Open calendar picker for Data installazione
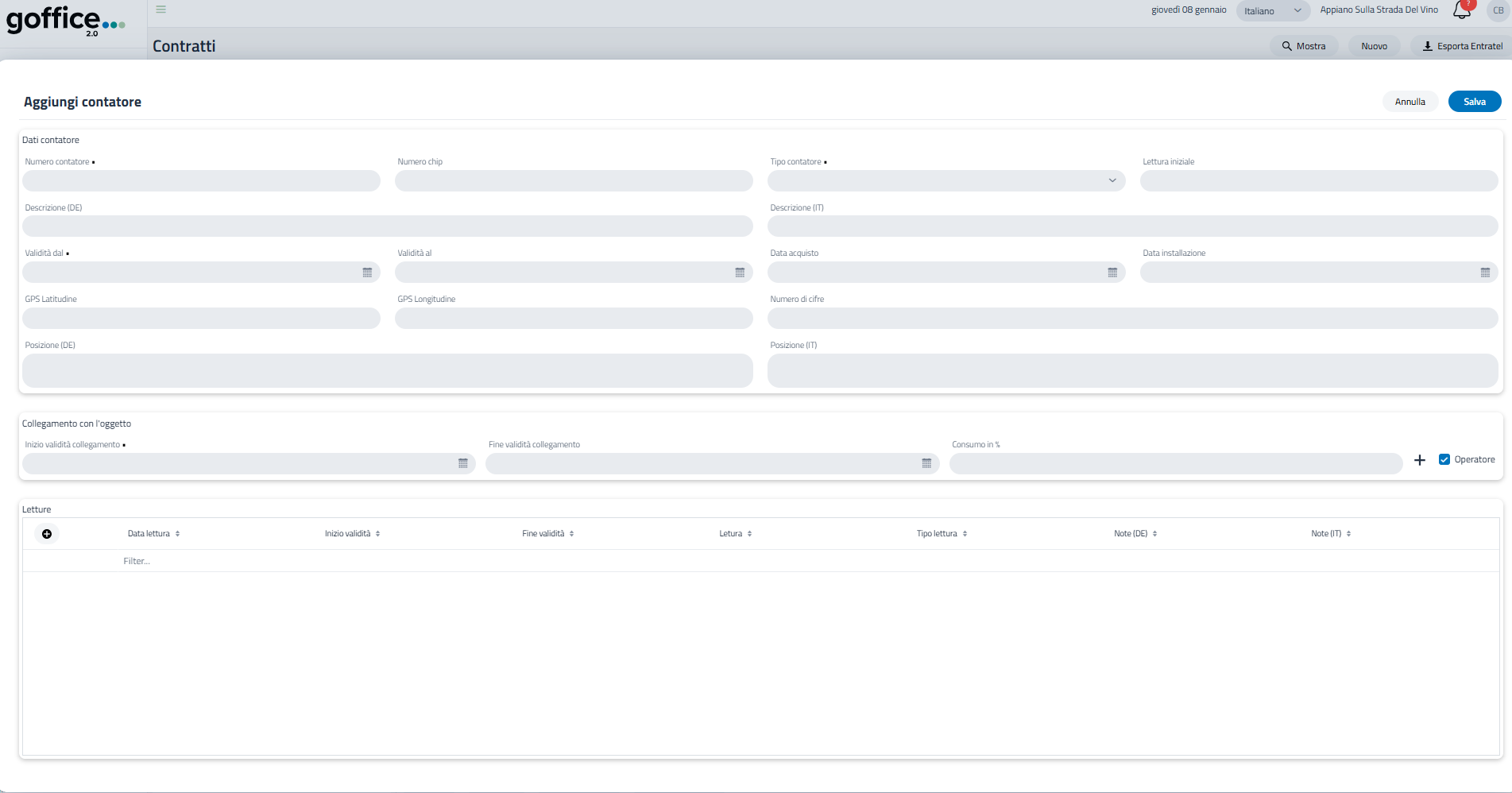 click(1485, 273)
